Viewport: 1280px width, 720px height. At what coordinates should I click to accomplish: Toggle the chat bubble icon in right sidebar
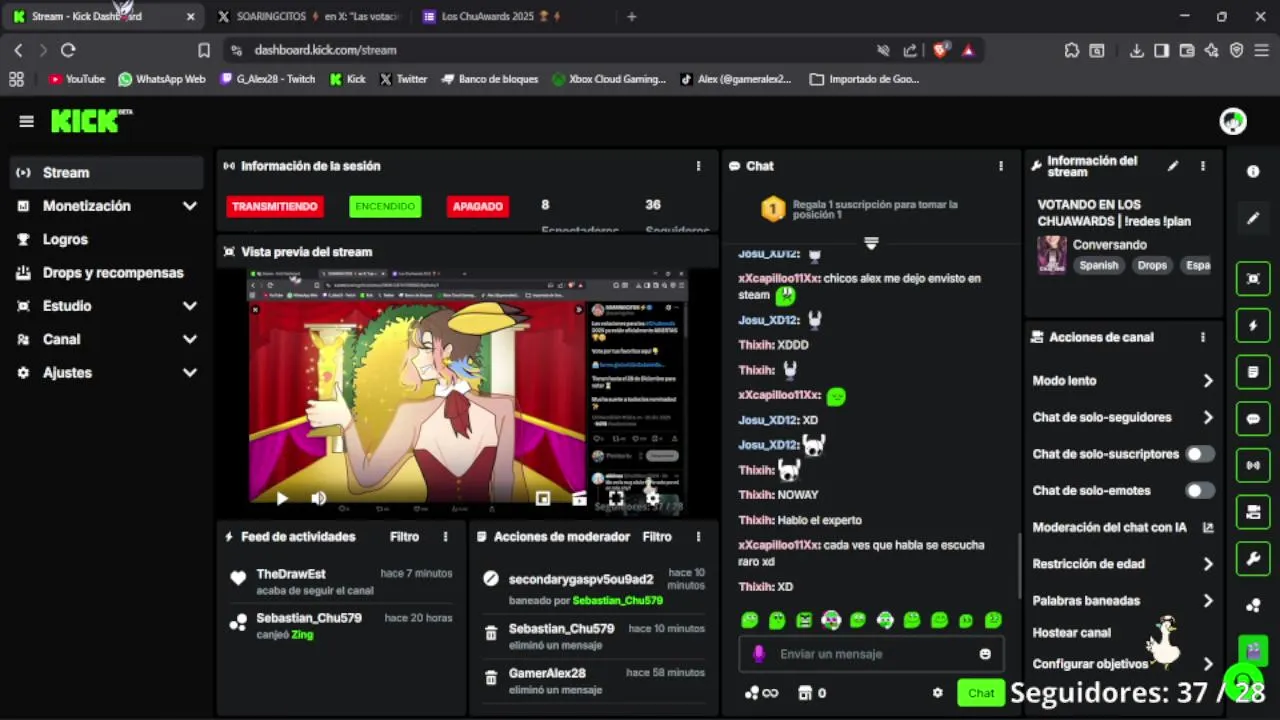1253,419
